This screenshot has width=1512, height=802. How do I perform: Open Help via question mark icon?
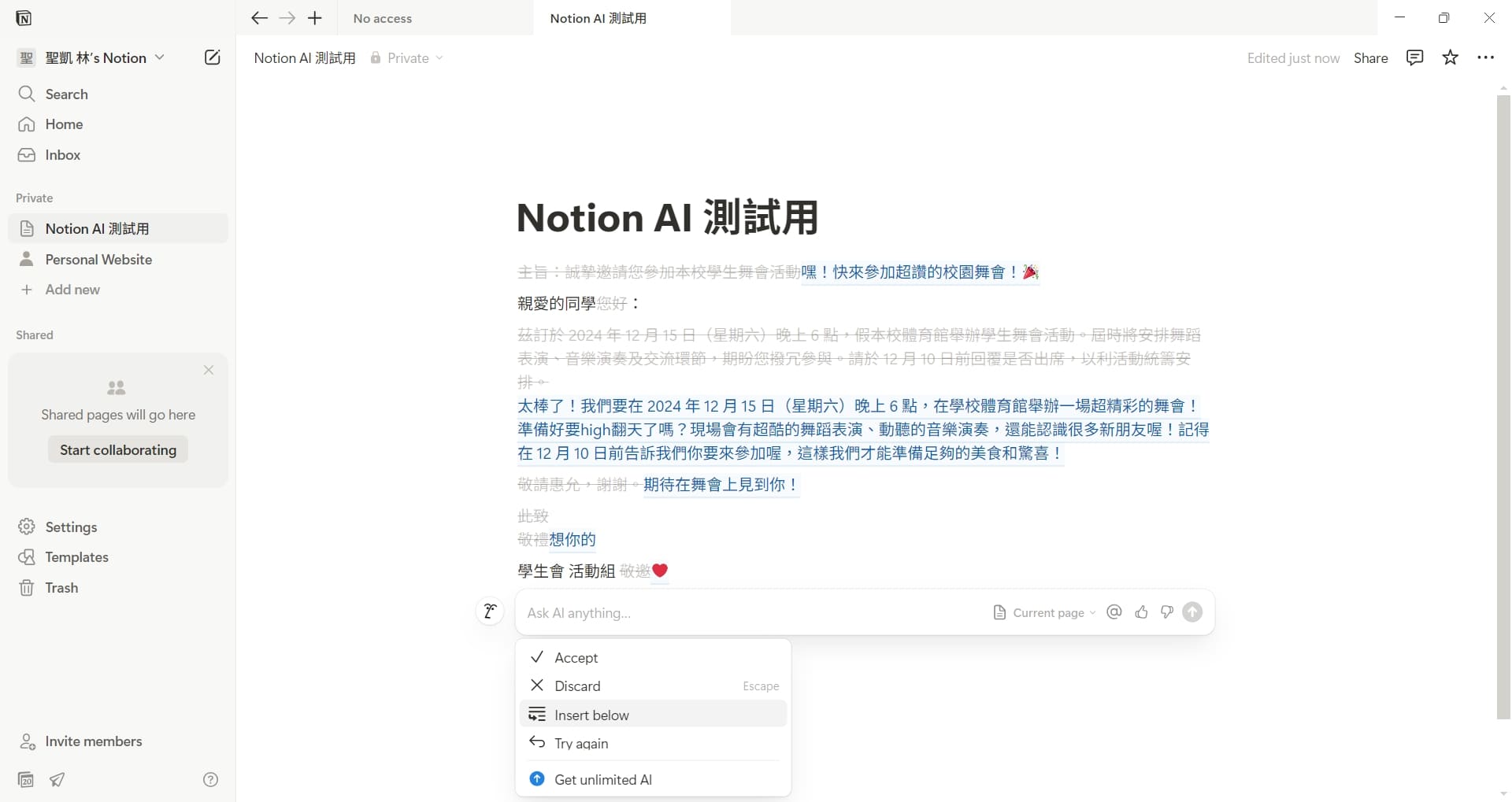tap(210, 779)
